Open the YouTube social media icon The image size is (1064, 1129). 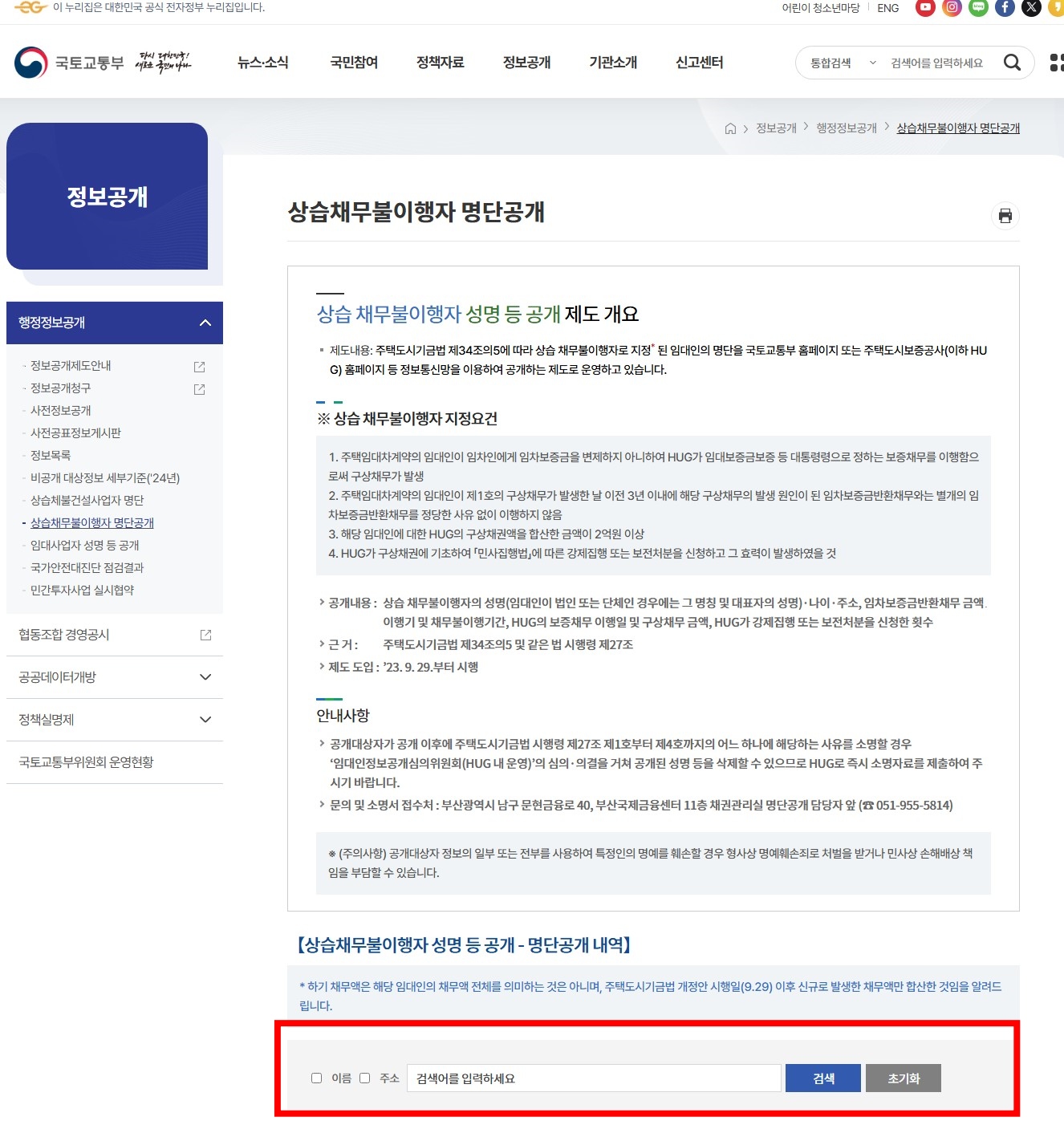click(x=925, y=7)
